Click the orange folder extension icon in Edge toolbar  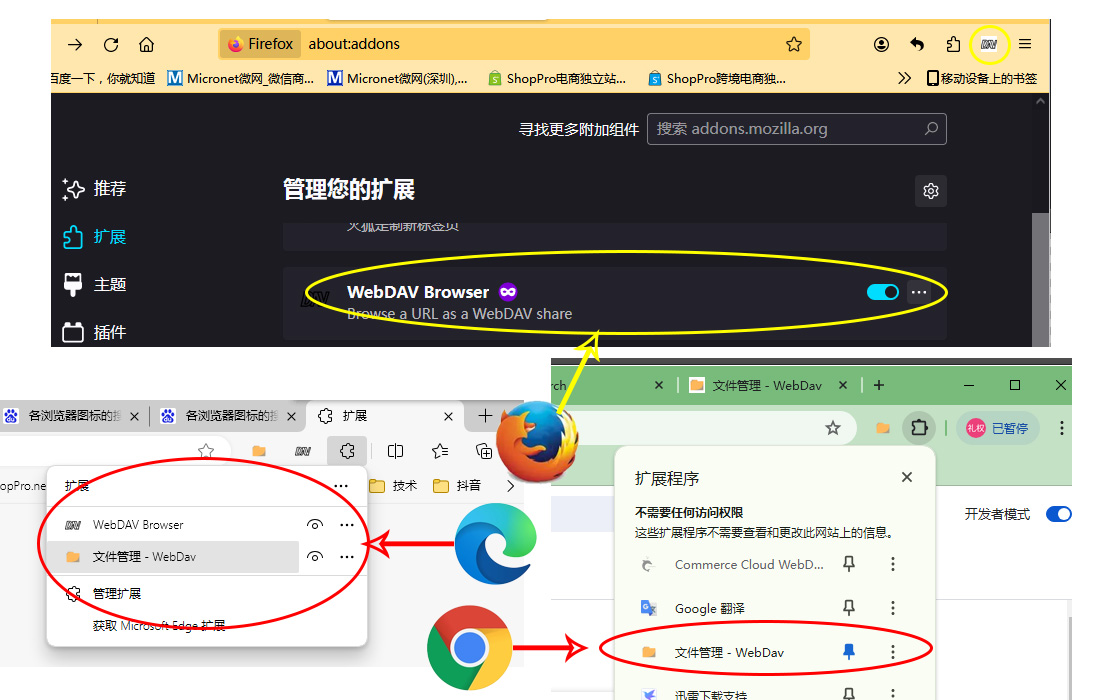[x=259, y=451]
